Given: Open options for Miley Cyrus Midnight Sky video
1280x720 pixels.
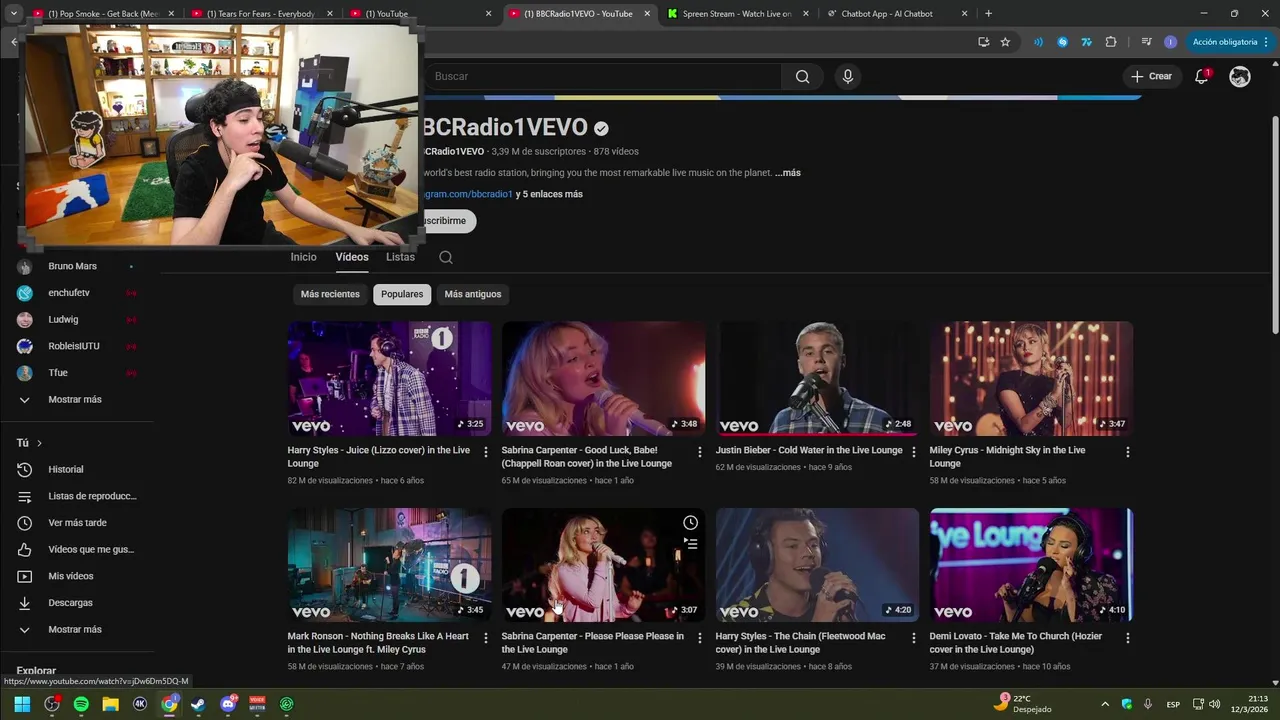Looking at the screenshot, I should tap(1128, 452).
